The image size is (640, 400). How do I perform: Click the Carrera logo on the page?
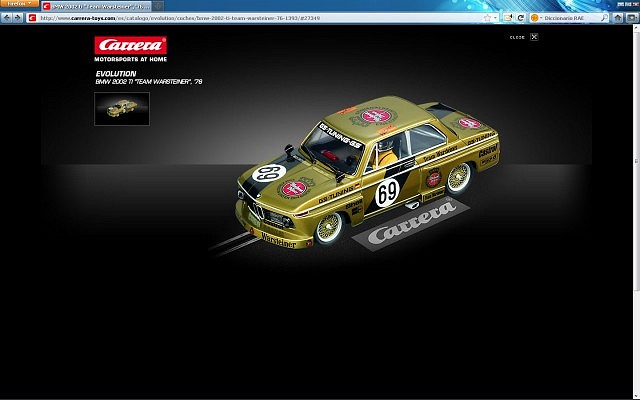(131, 45)
